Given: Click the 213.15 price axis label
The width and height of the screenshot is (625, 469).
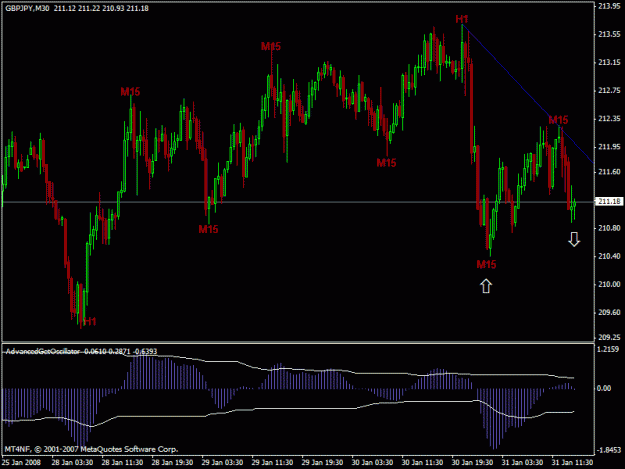Looking at the screenshot, I should [609, 62].
